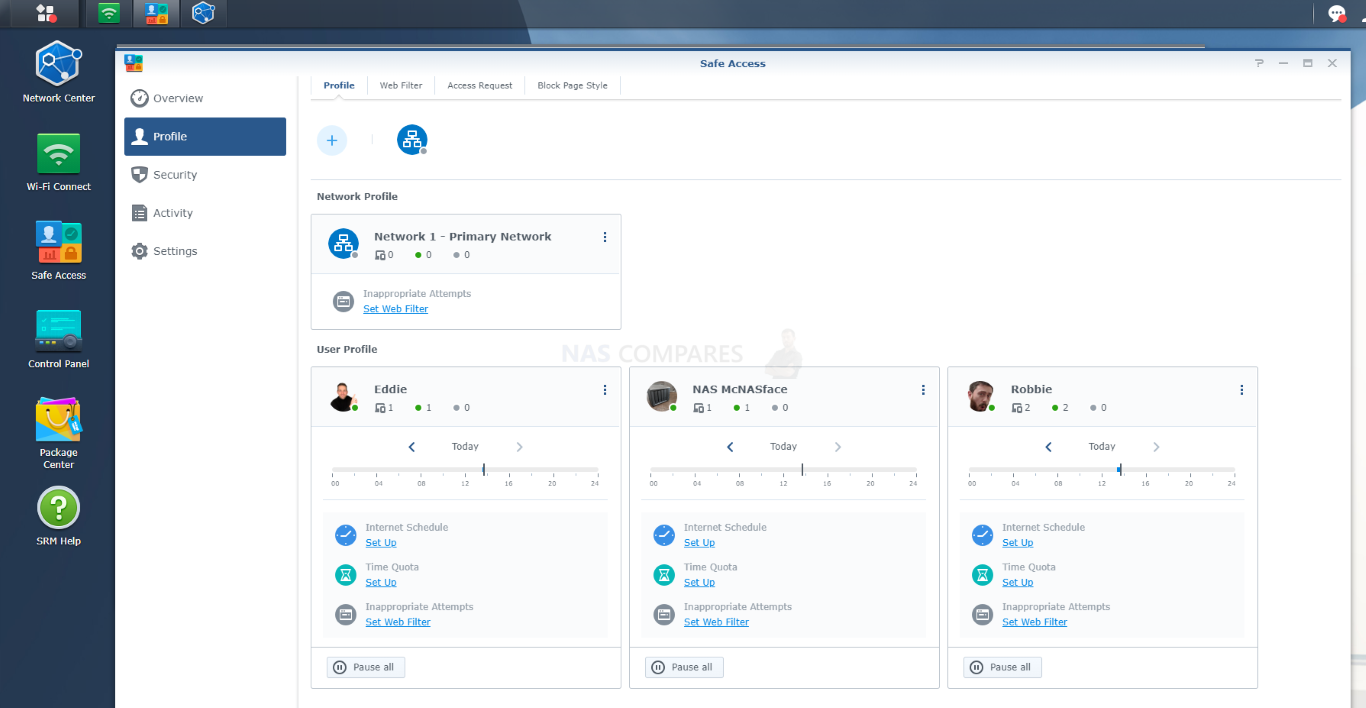This screenshot has height=708, width=1366.
Task: Click Set Web Filter link for Eddie
Action: tap(398, 622)
